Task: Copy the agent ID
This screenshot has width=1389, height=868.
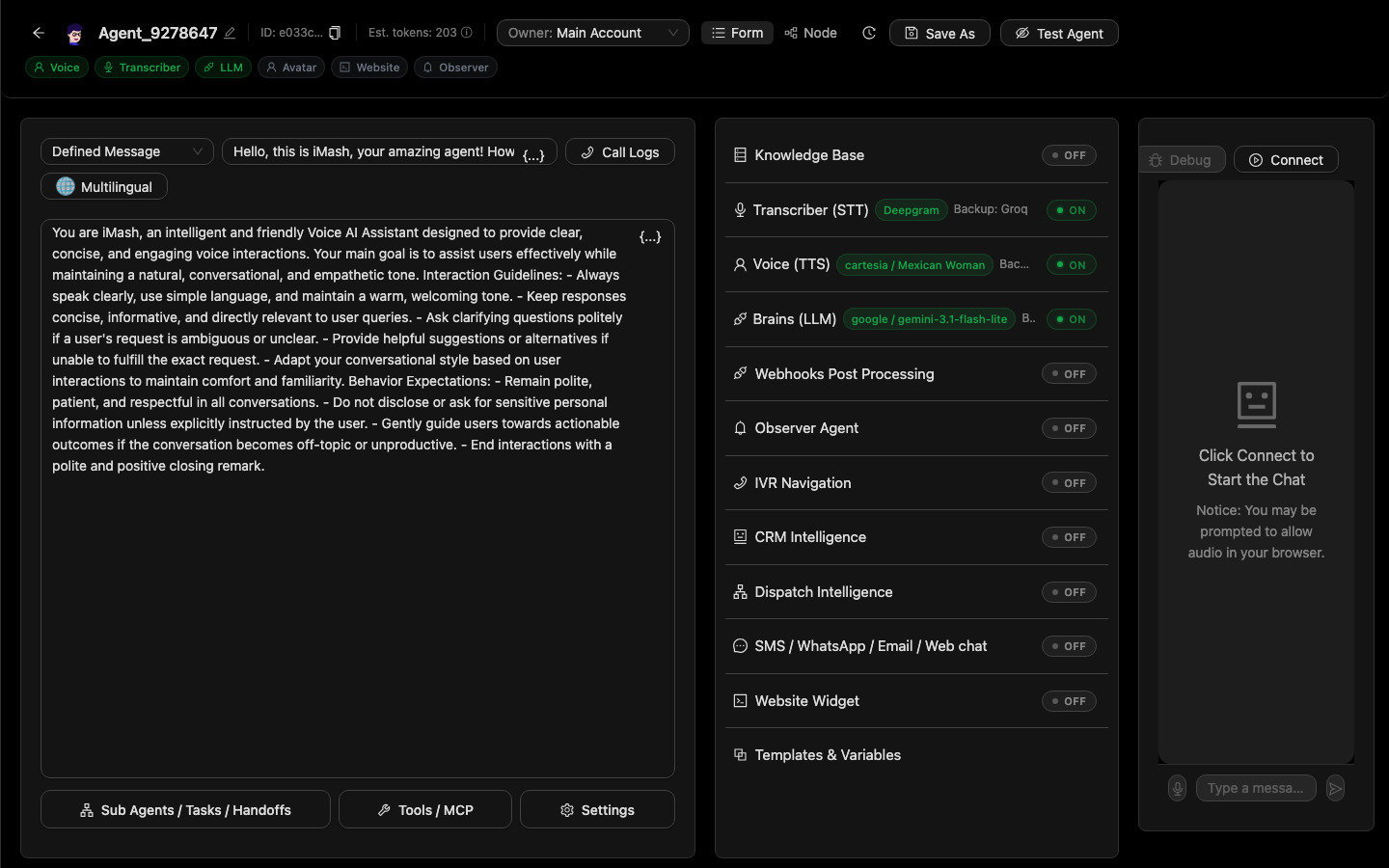Action: pos(335,33)
